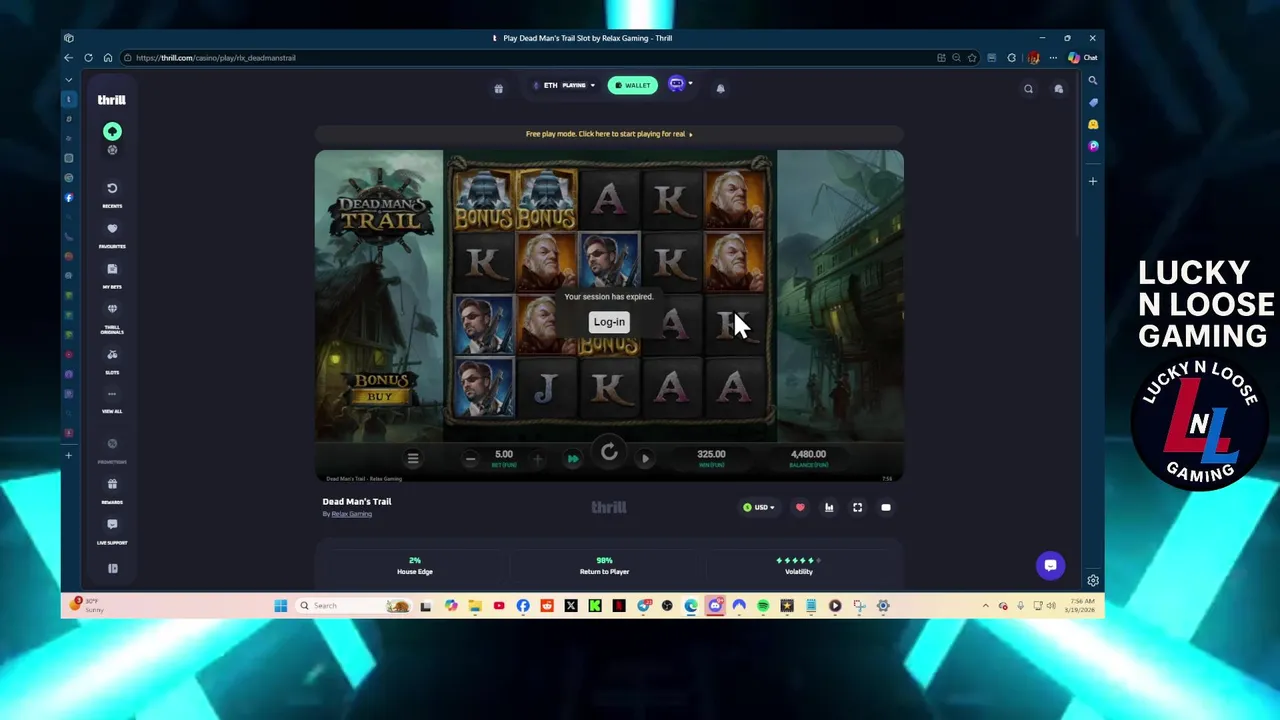Open the USD display currency dropdown

point(759,508)
